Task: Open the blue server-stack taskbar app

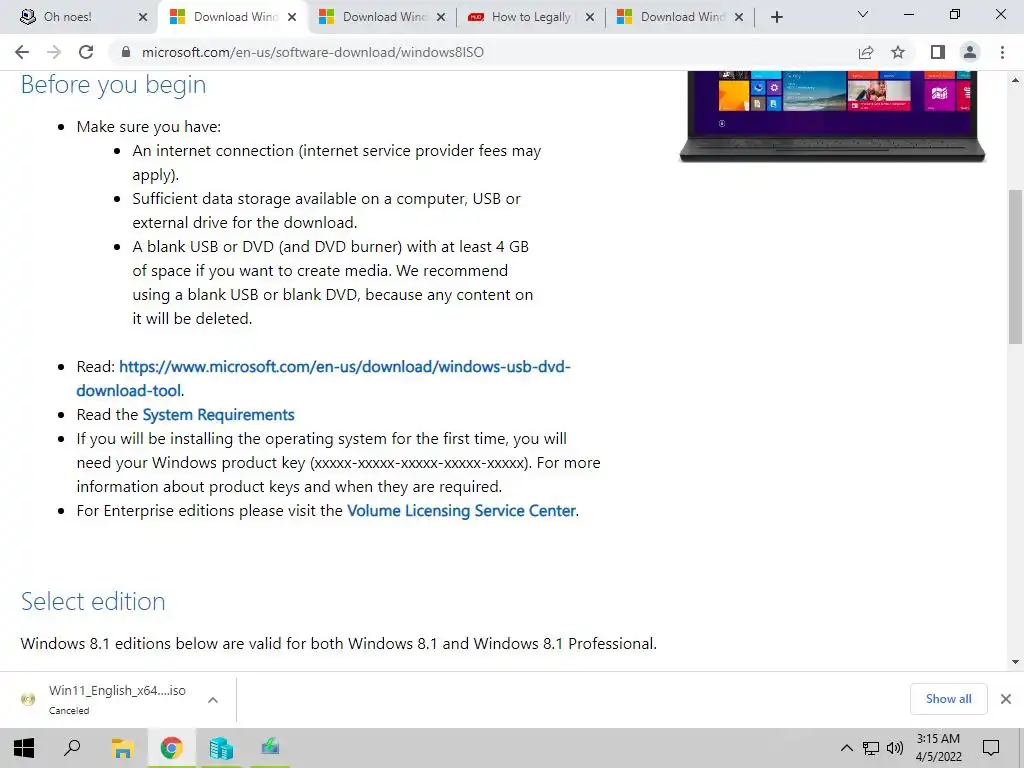Action: click(221, 748)
